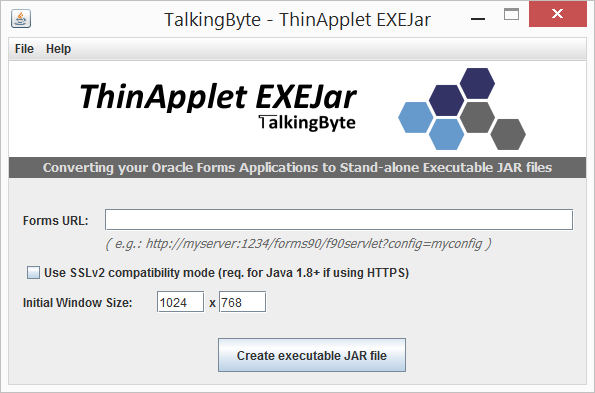Click the ThinApplet EXEJar logo heading
The image size is (595, 393).
pos(218,97)
